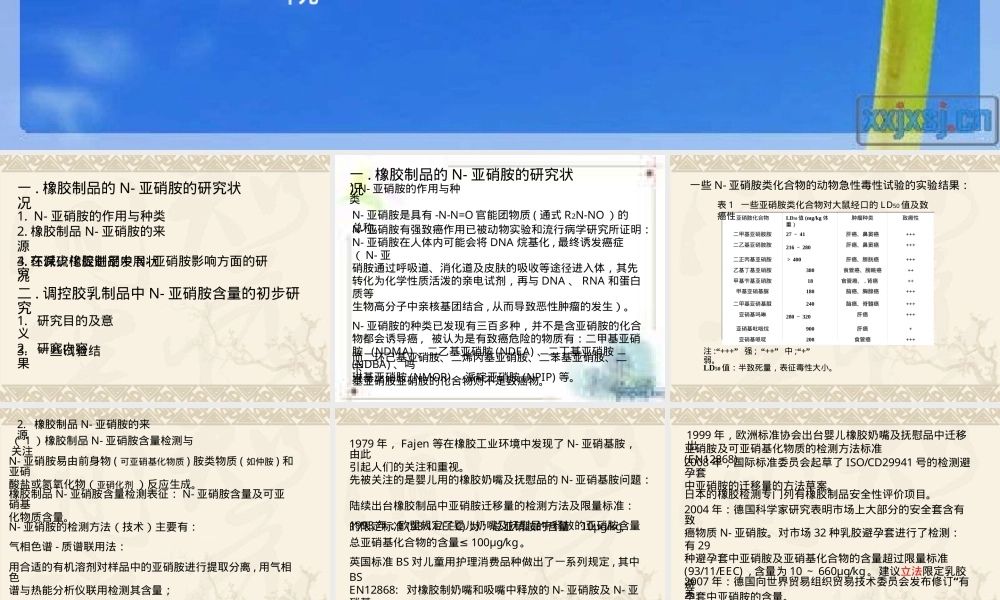
Task: Click outline item 1. N-亚硝胺的作用与种类
Action: pyautogui.click(x=91, y=216)
